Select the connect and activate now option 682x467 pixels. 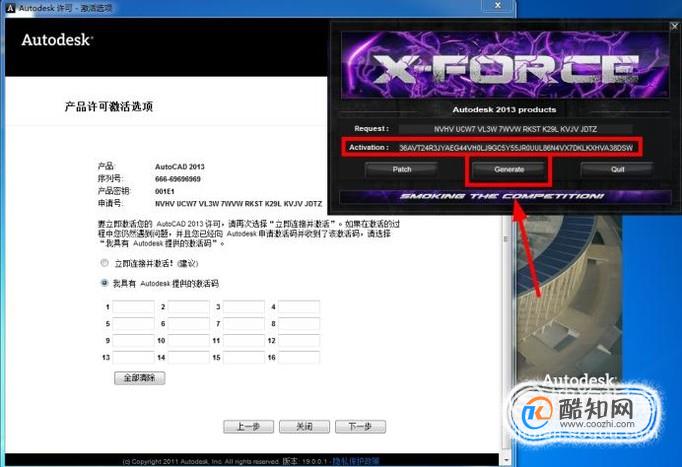coord(104,263)
